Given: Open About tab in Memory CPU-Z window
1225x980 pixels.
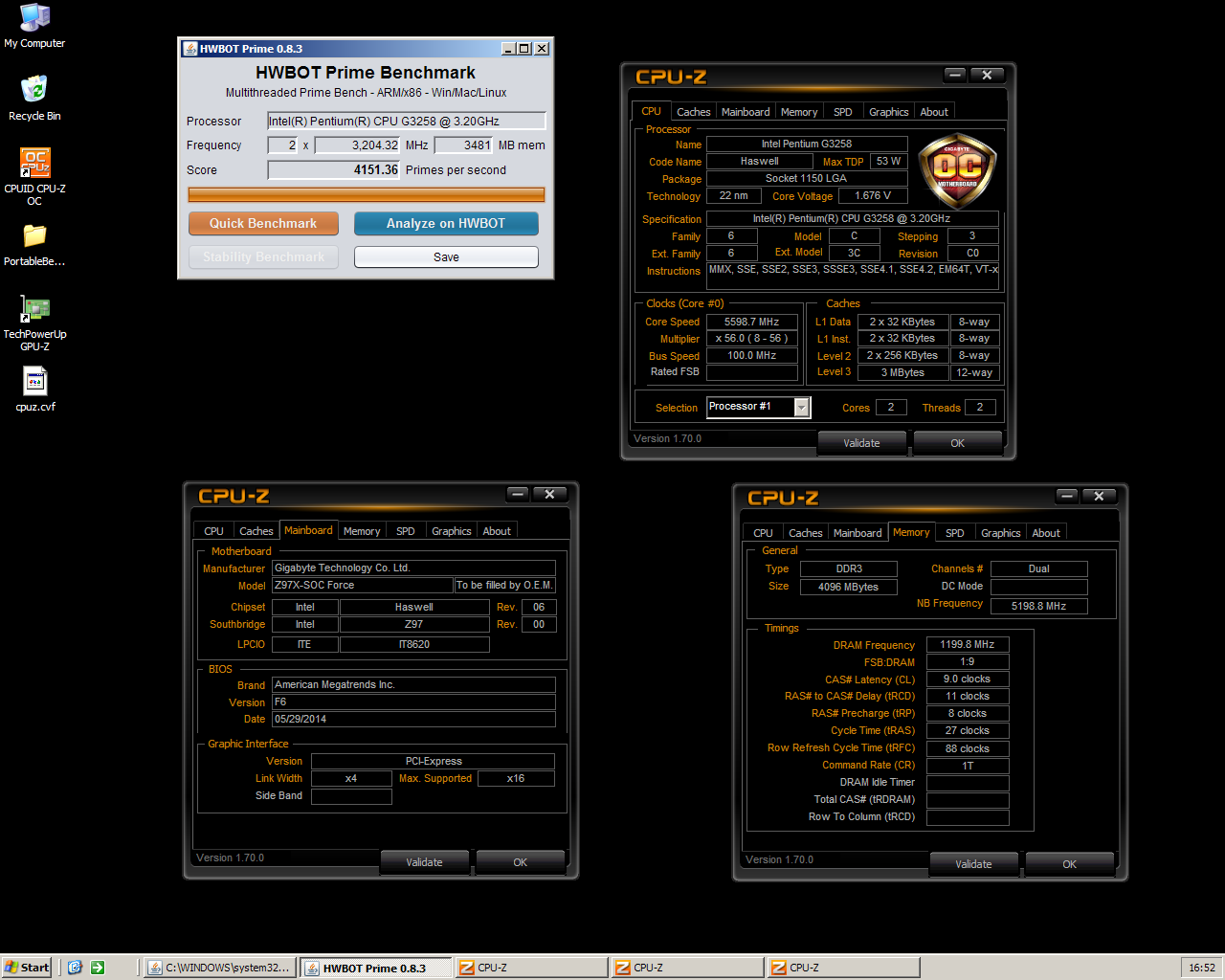Looking at the screenshot, I should [x=1046, y=533].
